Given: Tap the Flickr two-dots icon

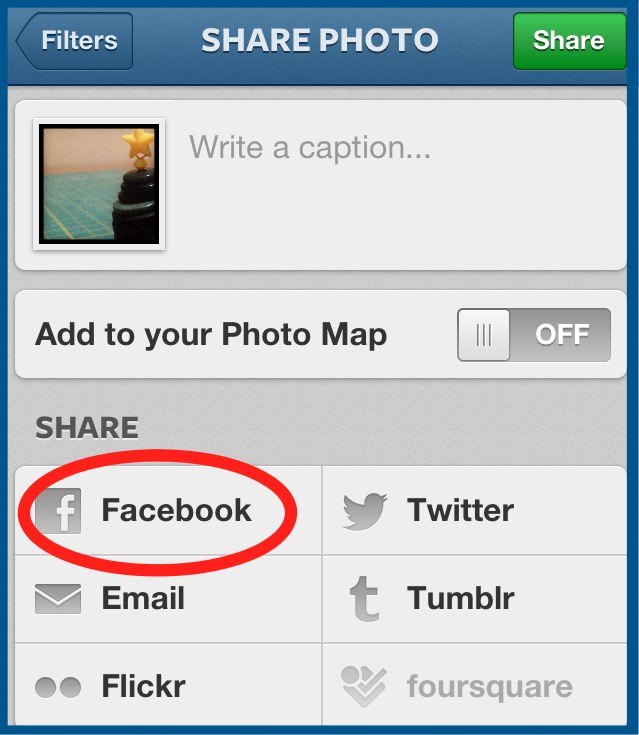Looking at the screenshot, I should 58,687.
